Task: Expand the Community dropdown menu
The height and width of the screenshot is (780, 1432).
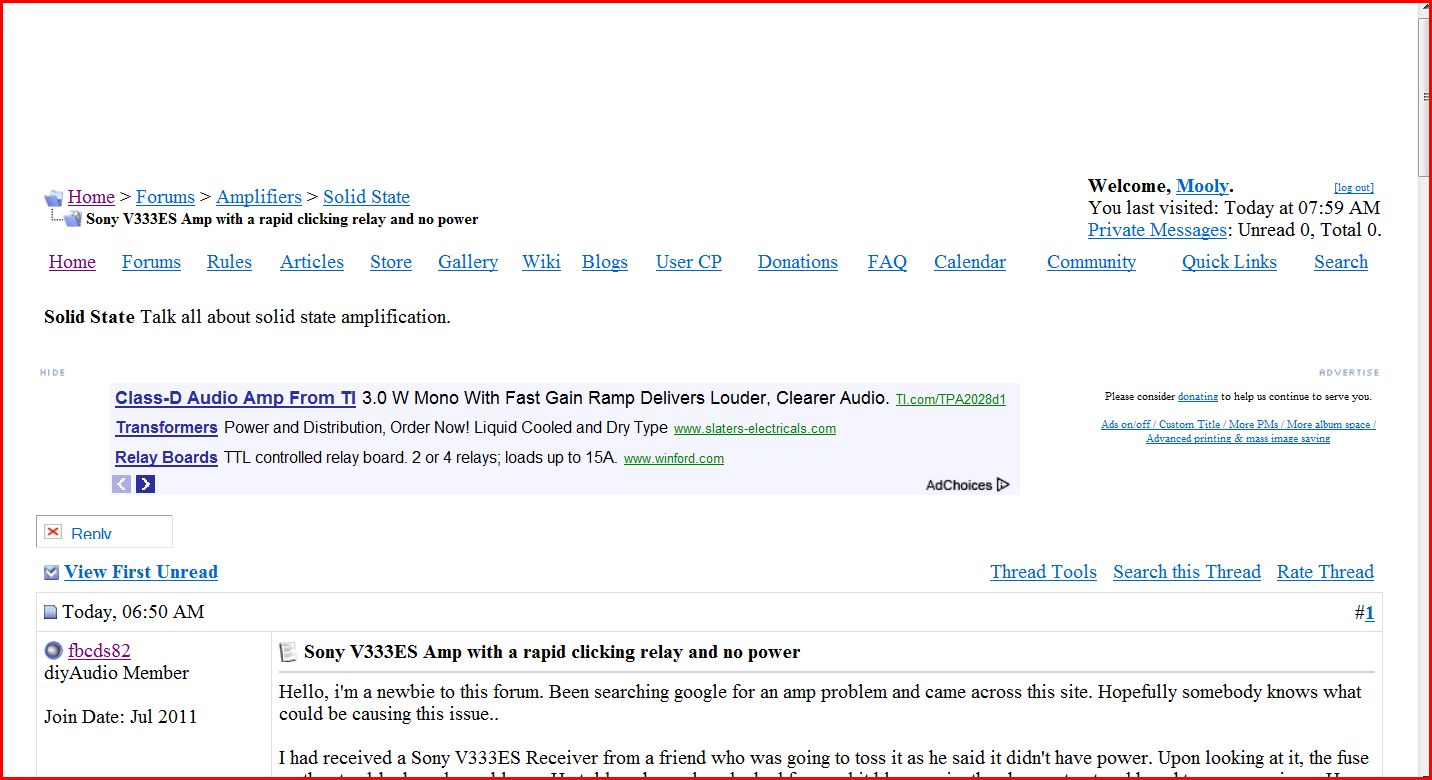Action: click(x=1091, y=262)
